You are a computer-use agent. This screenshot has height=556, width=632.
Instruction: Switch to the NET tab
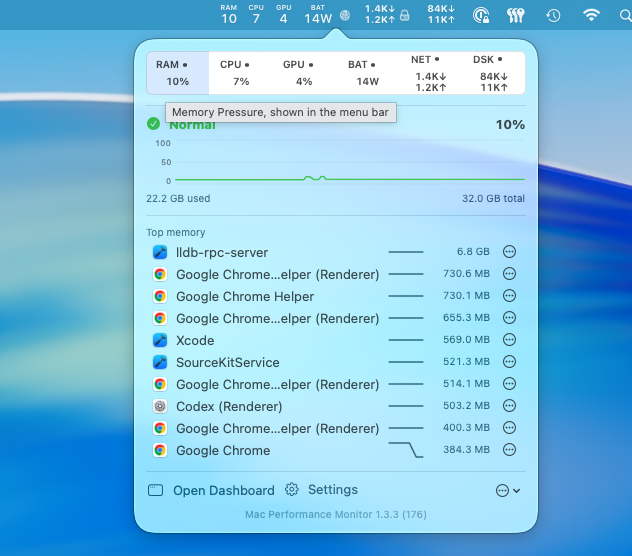coord(430,73)
